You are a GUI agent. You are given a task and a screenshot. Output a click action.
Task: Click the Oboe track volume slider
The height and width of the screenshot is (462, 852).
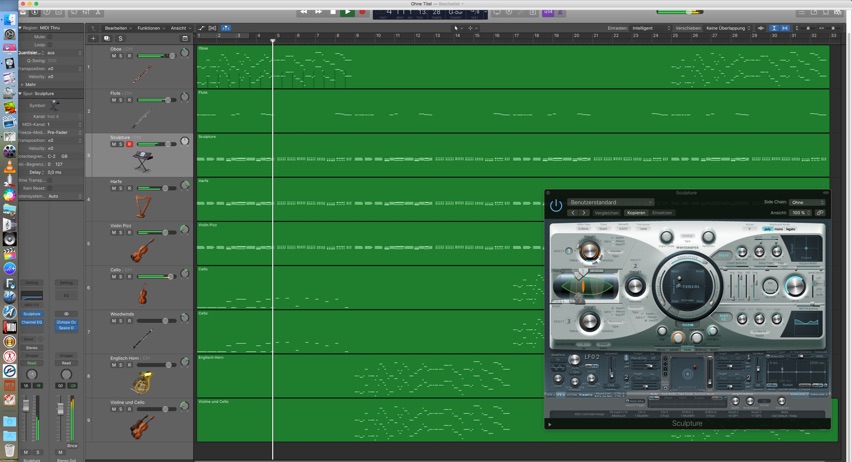156,55
